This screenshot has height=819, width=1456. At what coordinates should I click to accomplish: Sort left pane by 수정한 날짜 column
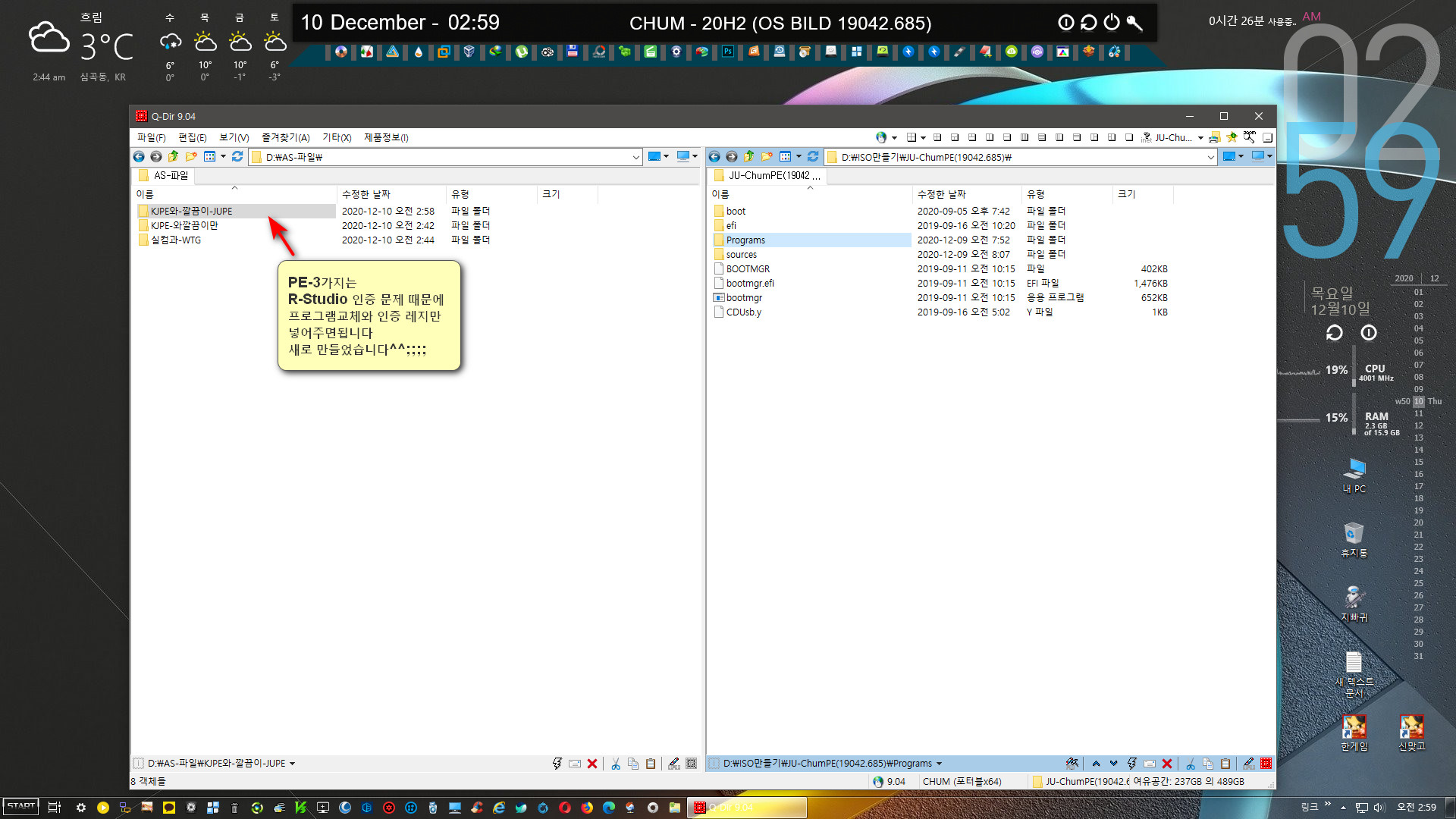tap(391, 195)
